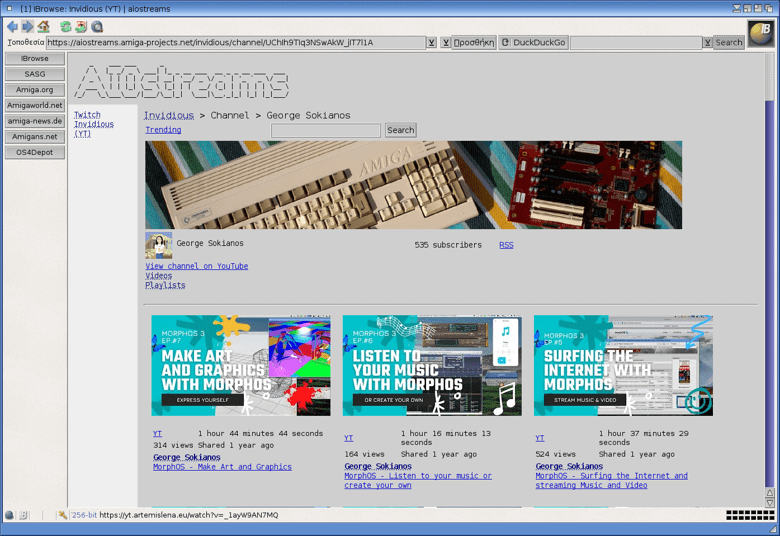This screenshot has width=780, height=536.
Task: Click the find magnifier toolbar icon
Action: tap(97, 27)
